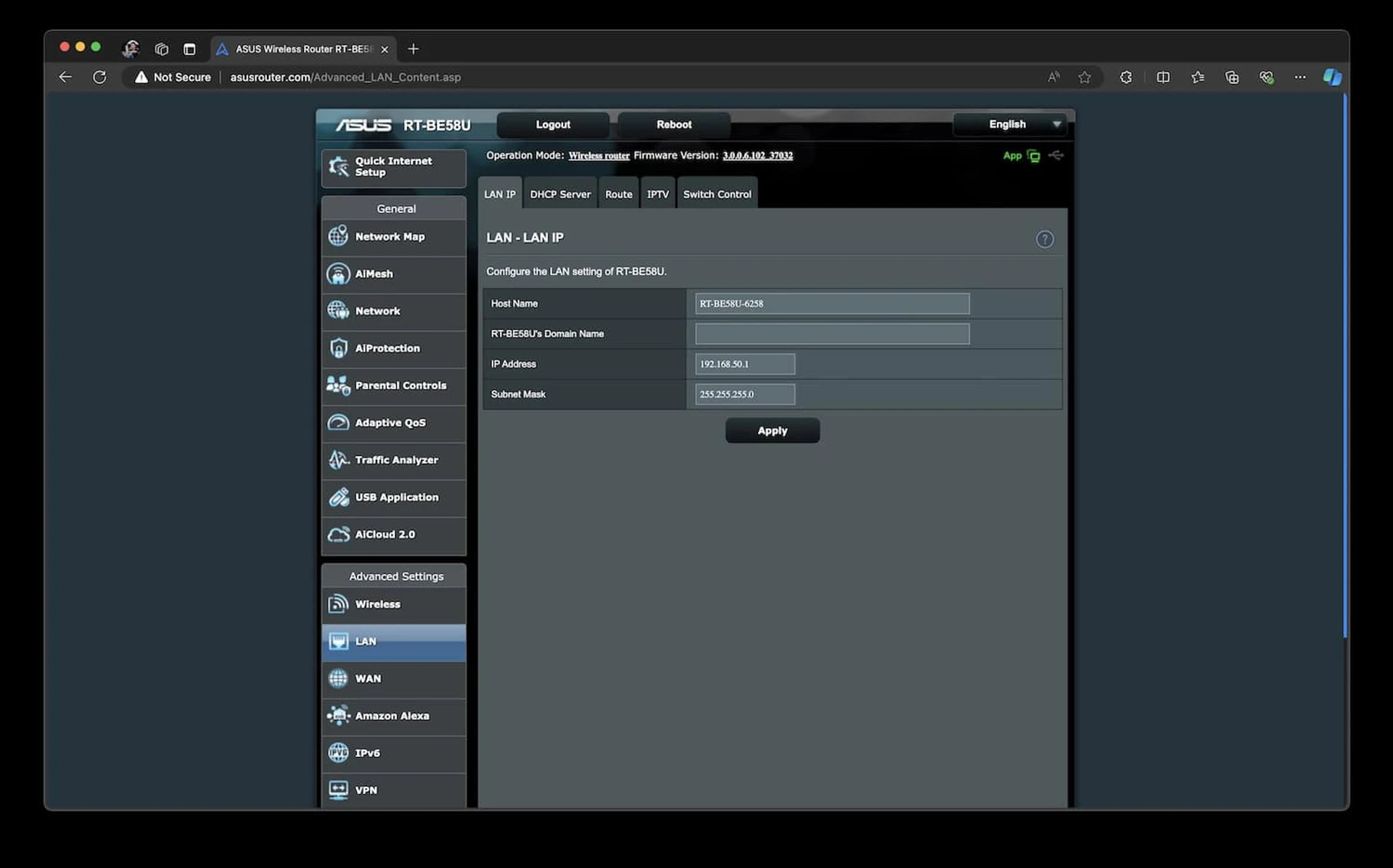Switch to the LAN IP tab

tap(500, 194)
